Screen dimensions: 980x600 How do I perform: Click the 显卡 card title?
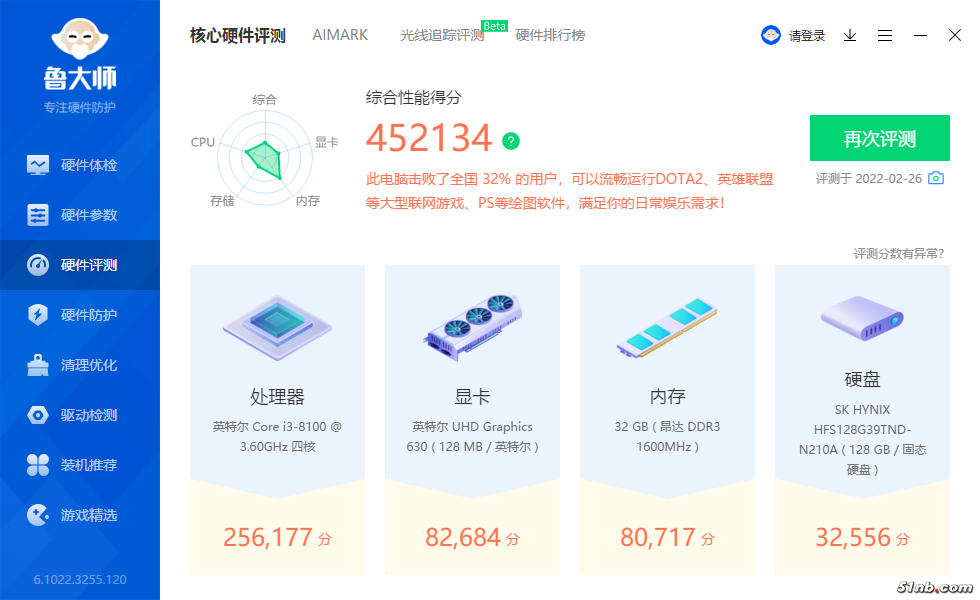(472, 397)
